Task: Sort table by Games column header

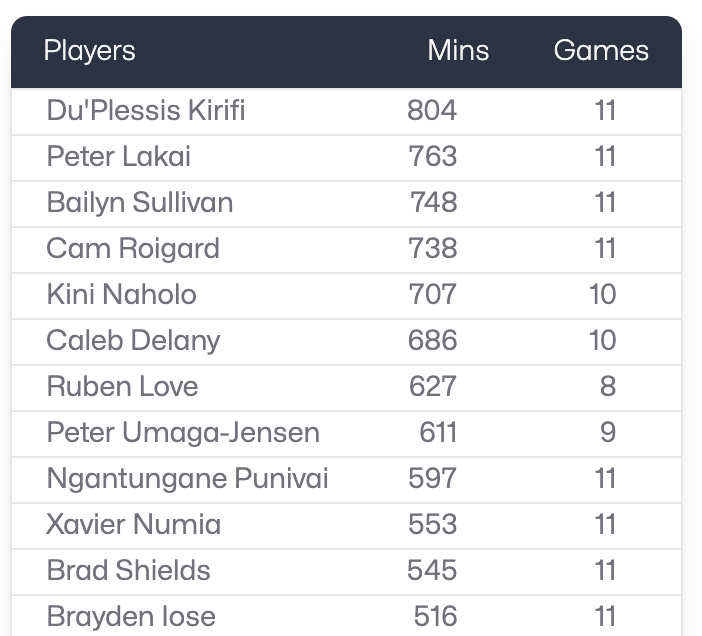Action: click(x=601, y=51)
